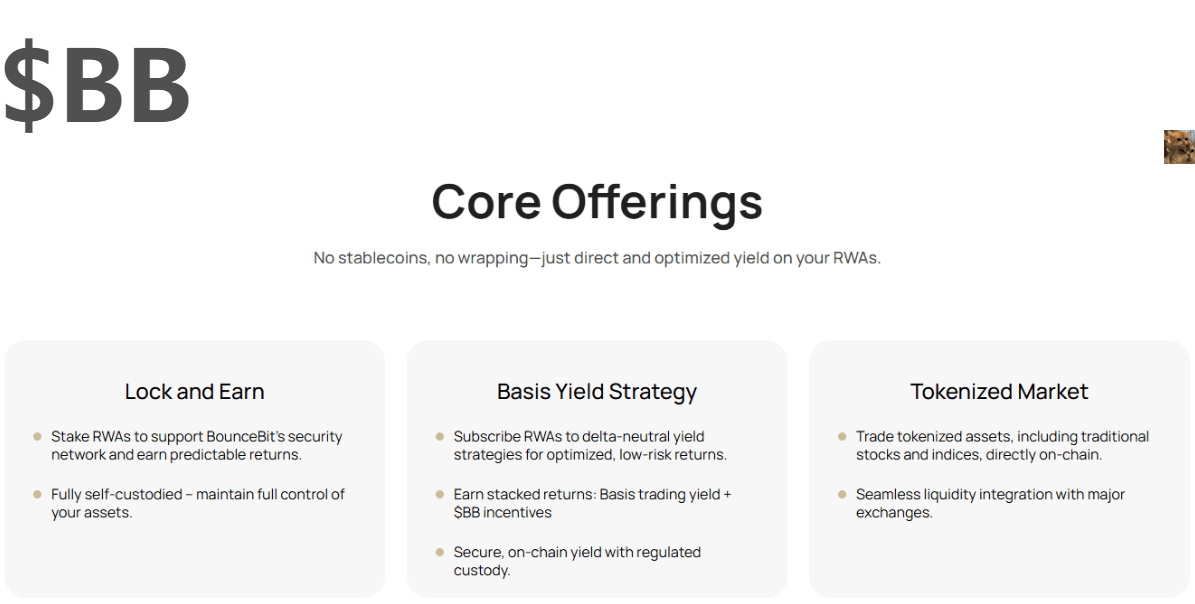The width and height of the screenshot is (1195, 604).
Task: Click bullet dot beside 'Subscribe RWAs to delta-neutral'
Action: pos(440,436)
